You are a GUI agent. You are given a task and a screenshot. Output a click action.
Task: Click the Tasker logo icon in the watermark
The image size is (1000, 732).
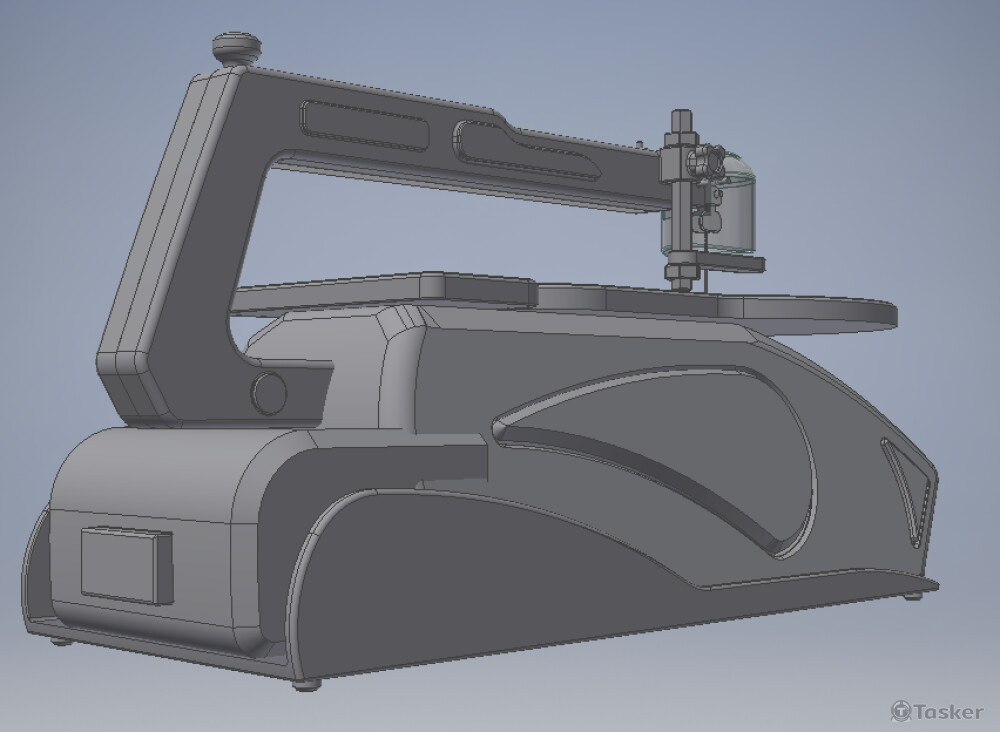(901, 711)
